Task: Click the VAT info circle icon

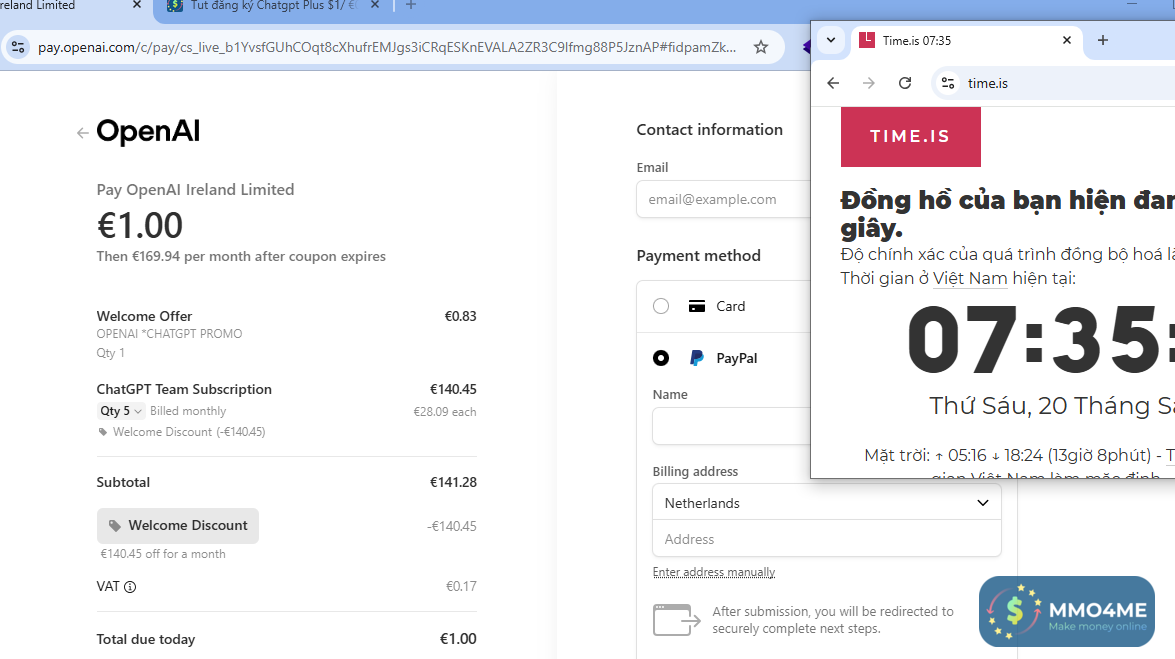Action: 130,587
